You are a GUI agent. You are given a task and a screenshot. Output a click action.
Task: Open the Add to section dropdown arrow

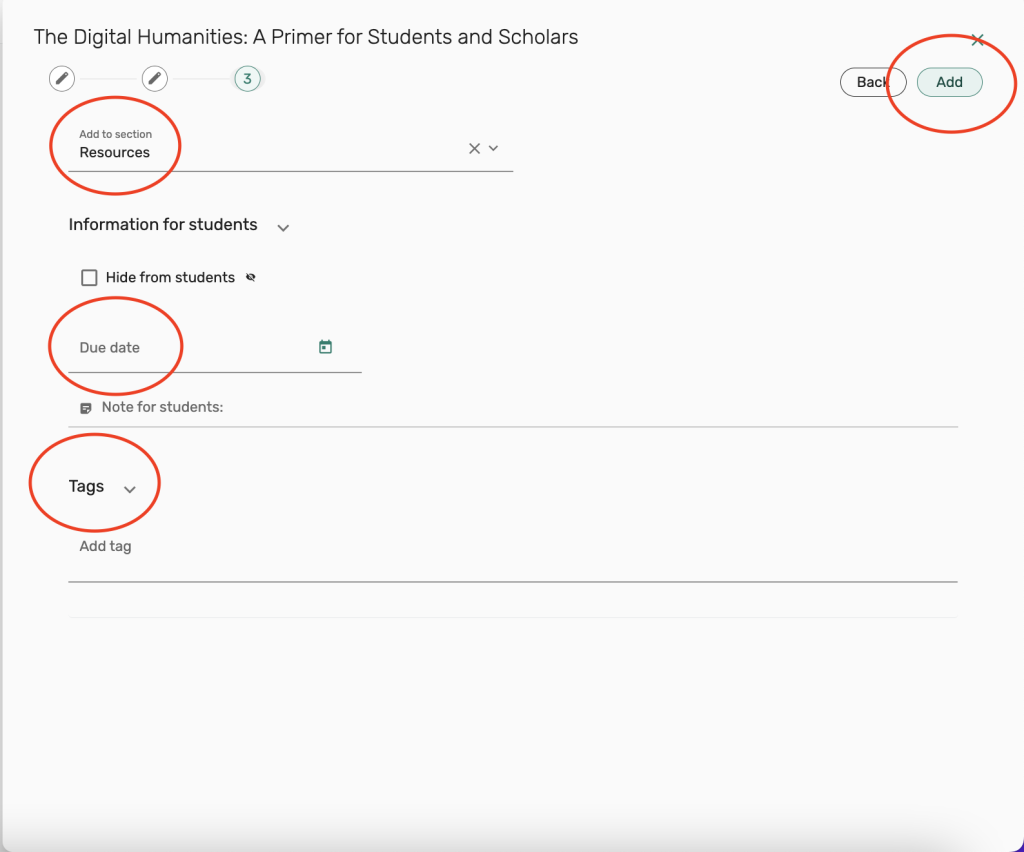click(493, 149)
